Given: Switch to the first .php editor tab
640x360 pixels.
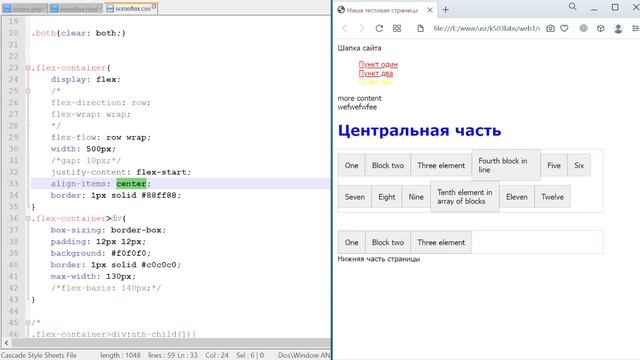Looking at the screenshot, I should tap(24, 9).
